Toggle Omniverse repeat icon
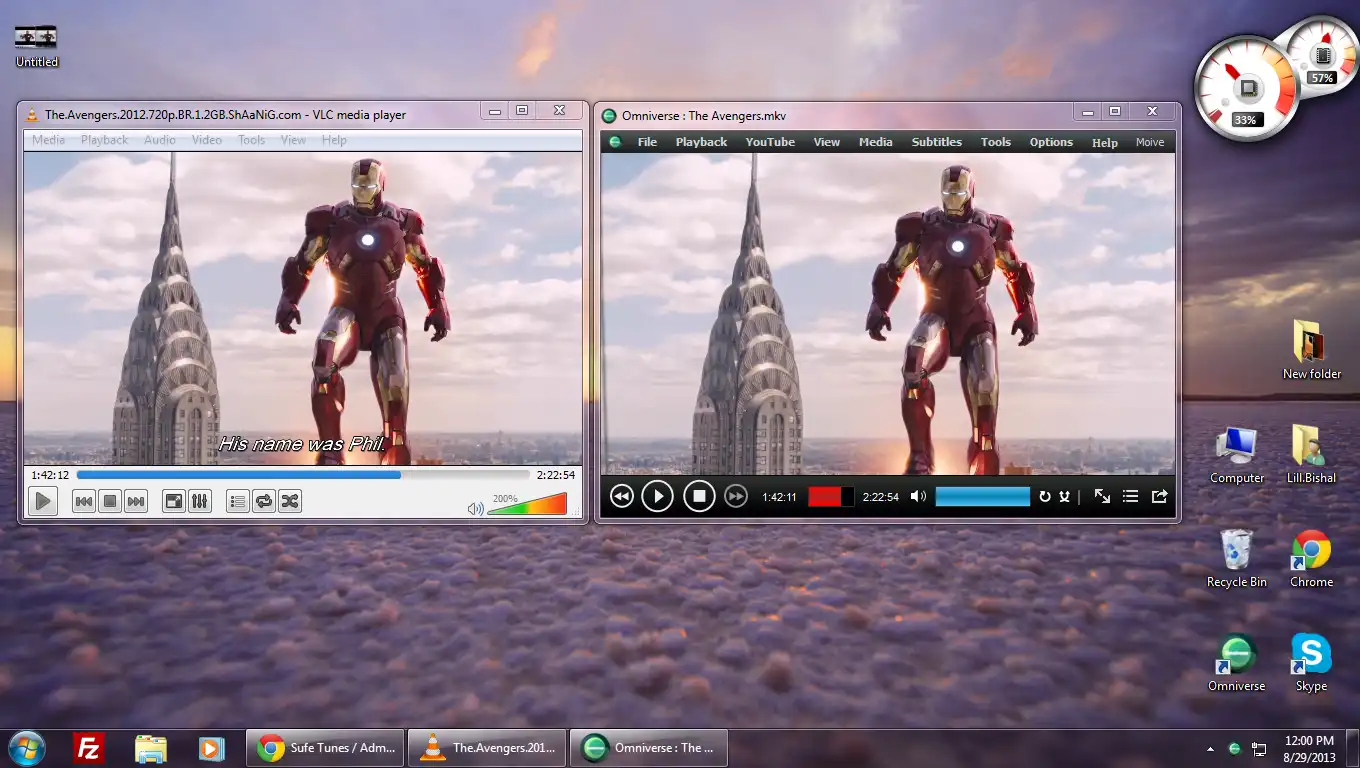Viewport: 1360px width, 768px height. pos(1045,496)
